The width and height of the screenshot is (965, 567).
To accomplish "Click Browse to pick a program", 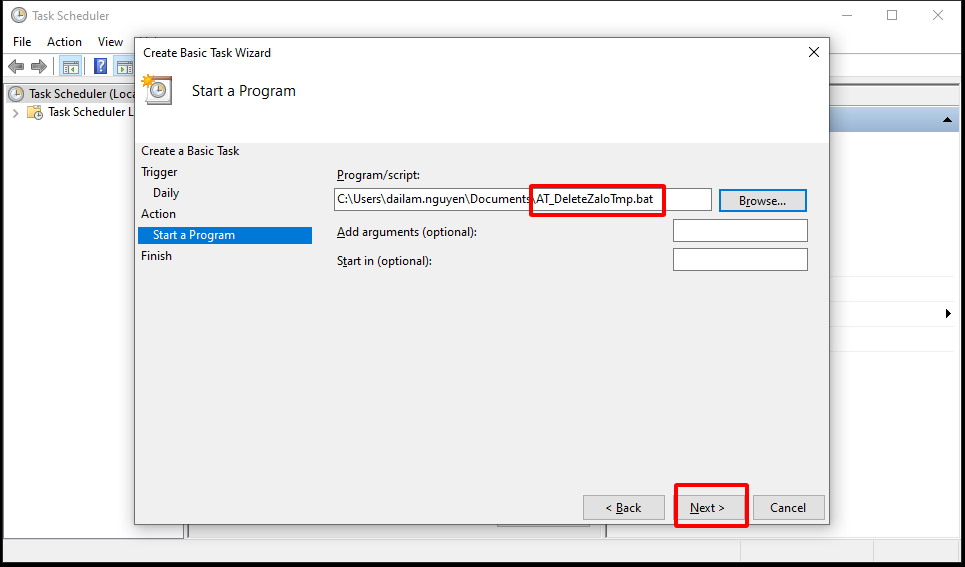I will [762, 201].
